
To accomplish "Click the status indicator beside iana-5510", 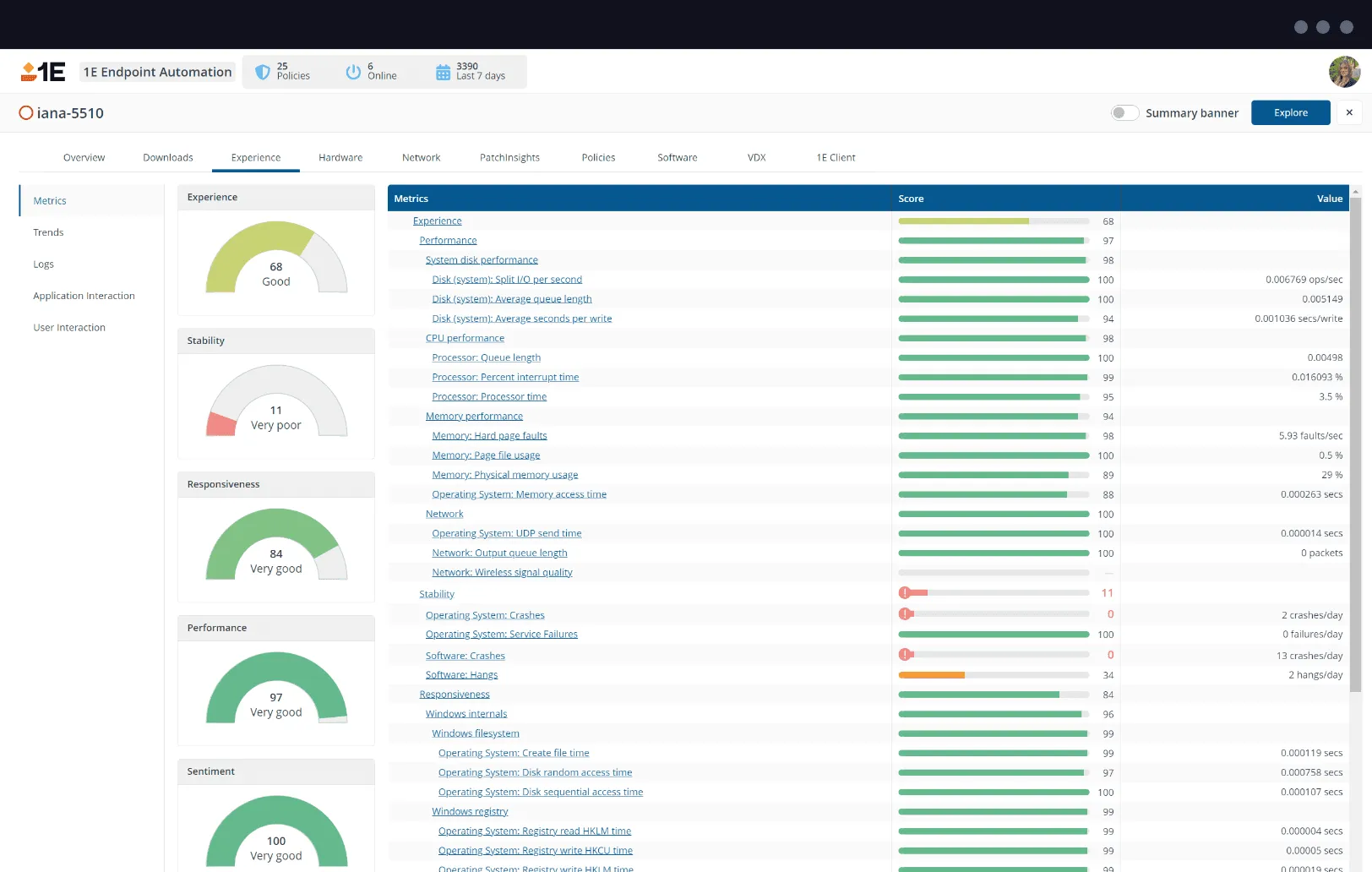I will point(25,112).
